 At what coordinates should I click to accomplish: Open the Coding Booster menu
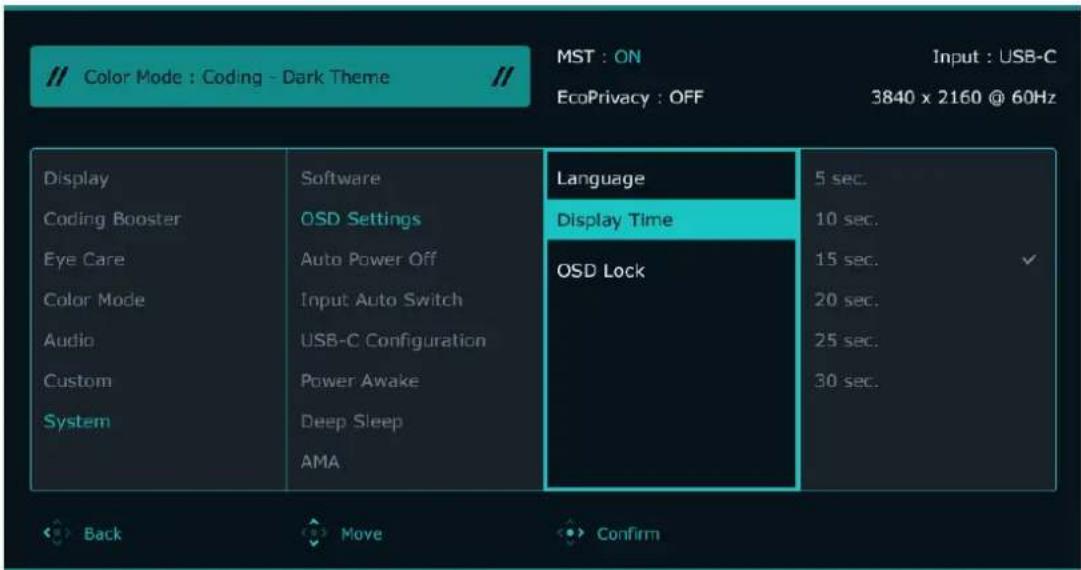(112, 219)
